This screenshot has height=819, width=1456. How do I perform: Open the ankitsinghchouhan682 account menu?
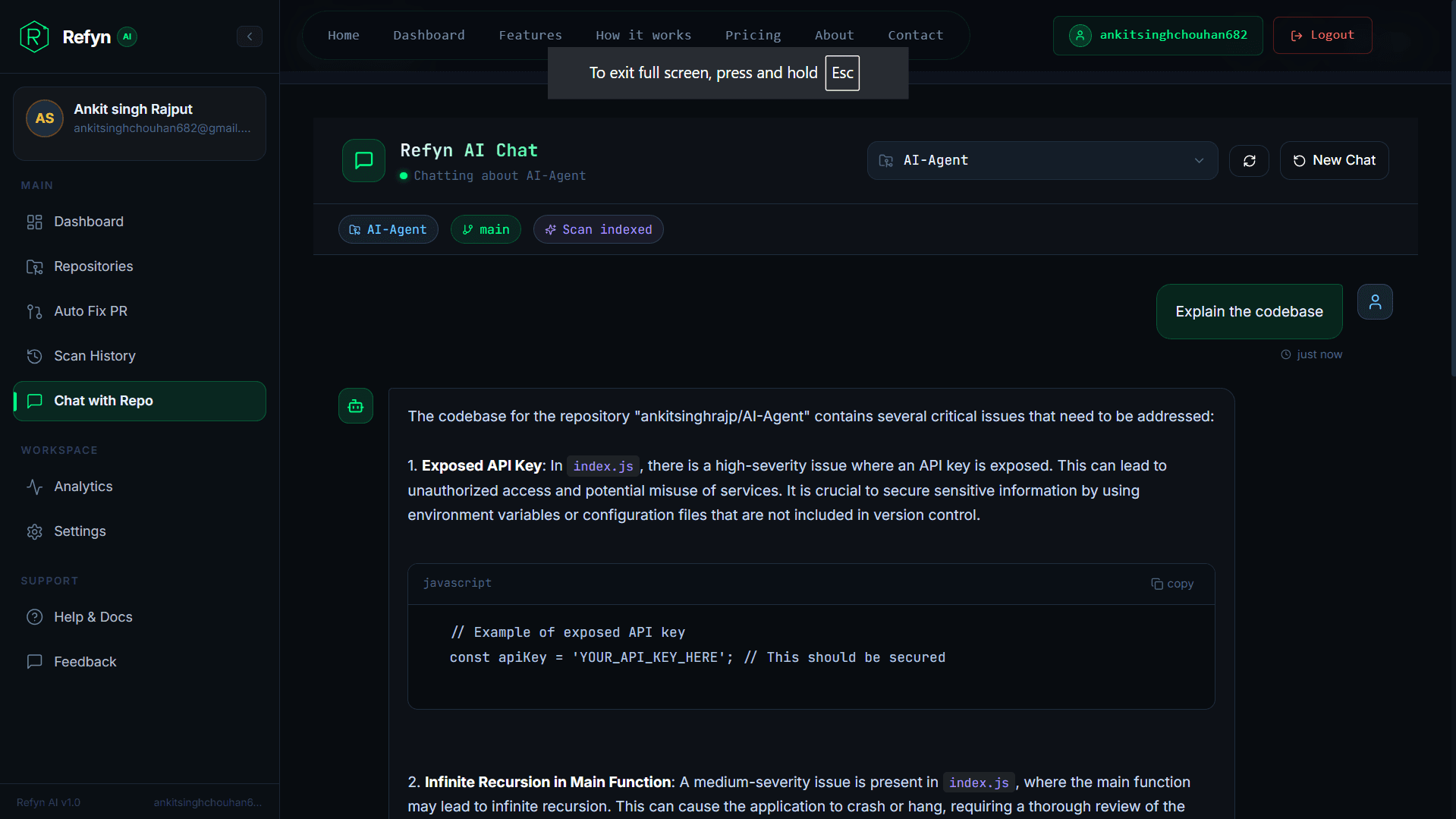point(1157,35)
